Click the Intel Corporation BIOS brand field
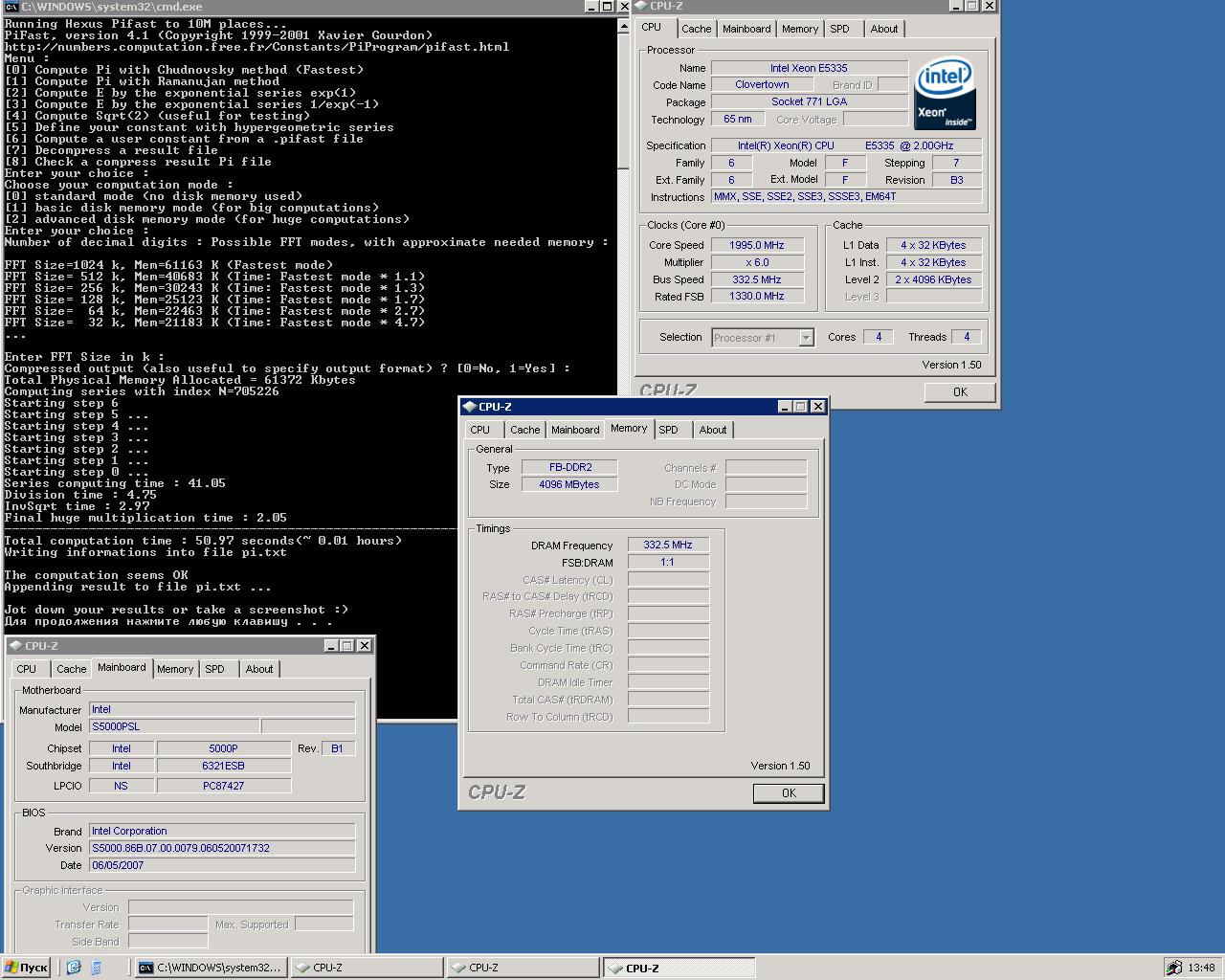 click(222, 831)
